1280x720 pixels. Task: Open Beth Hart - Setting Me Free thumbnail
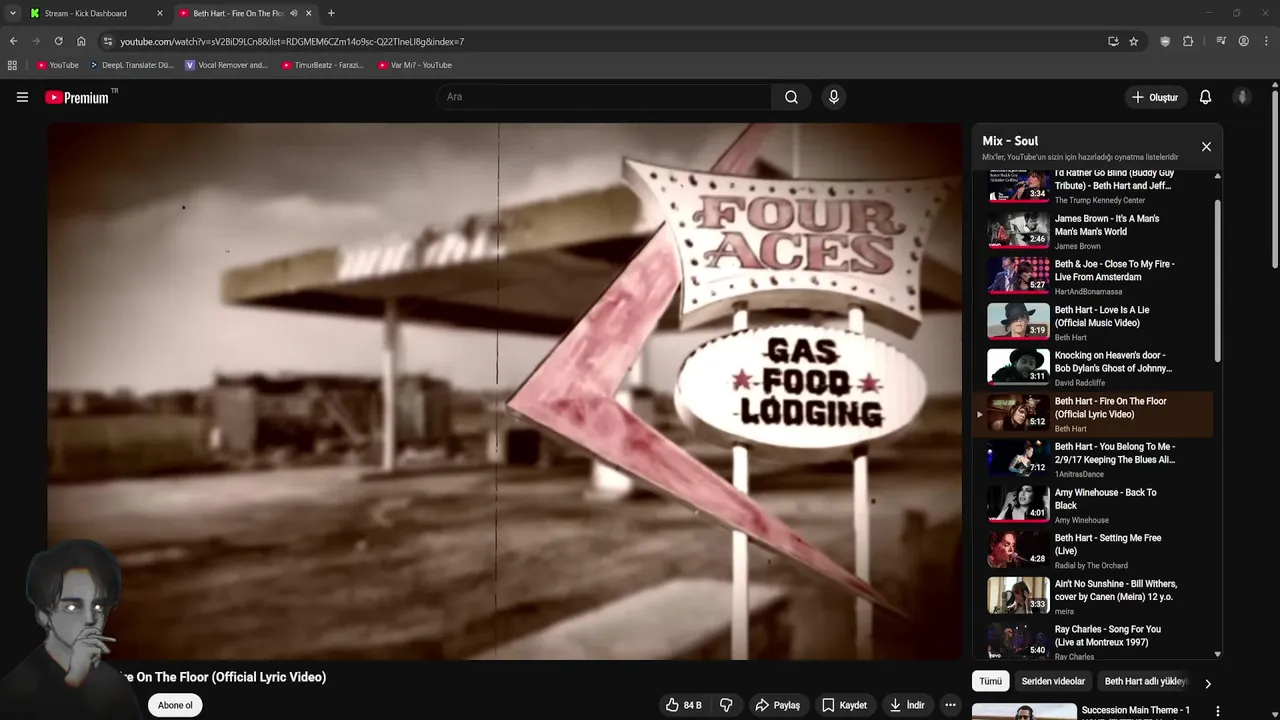(1018, 550)
